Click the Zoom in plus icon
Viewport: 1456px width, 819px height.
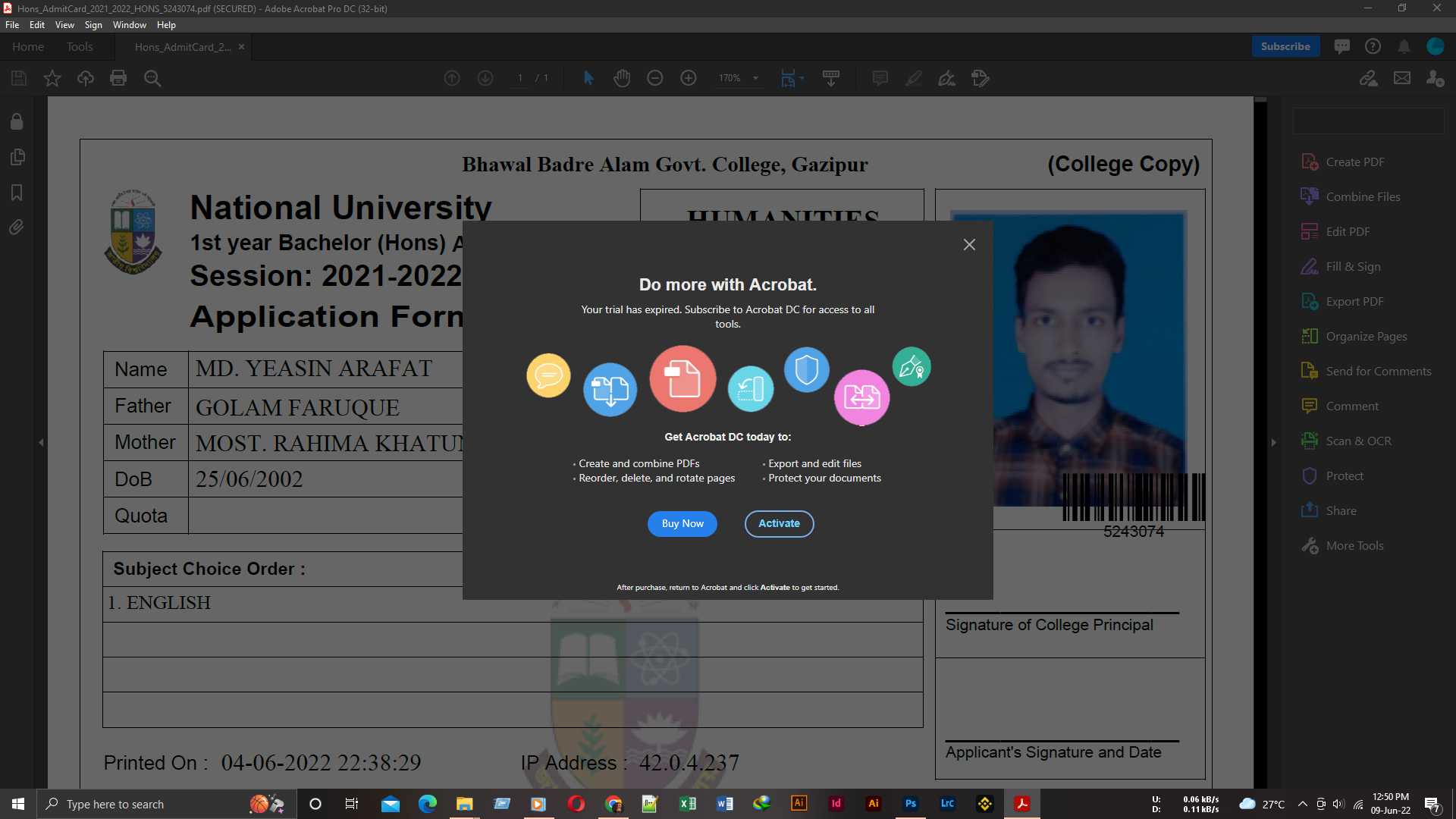(x=689, y=78)
